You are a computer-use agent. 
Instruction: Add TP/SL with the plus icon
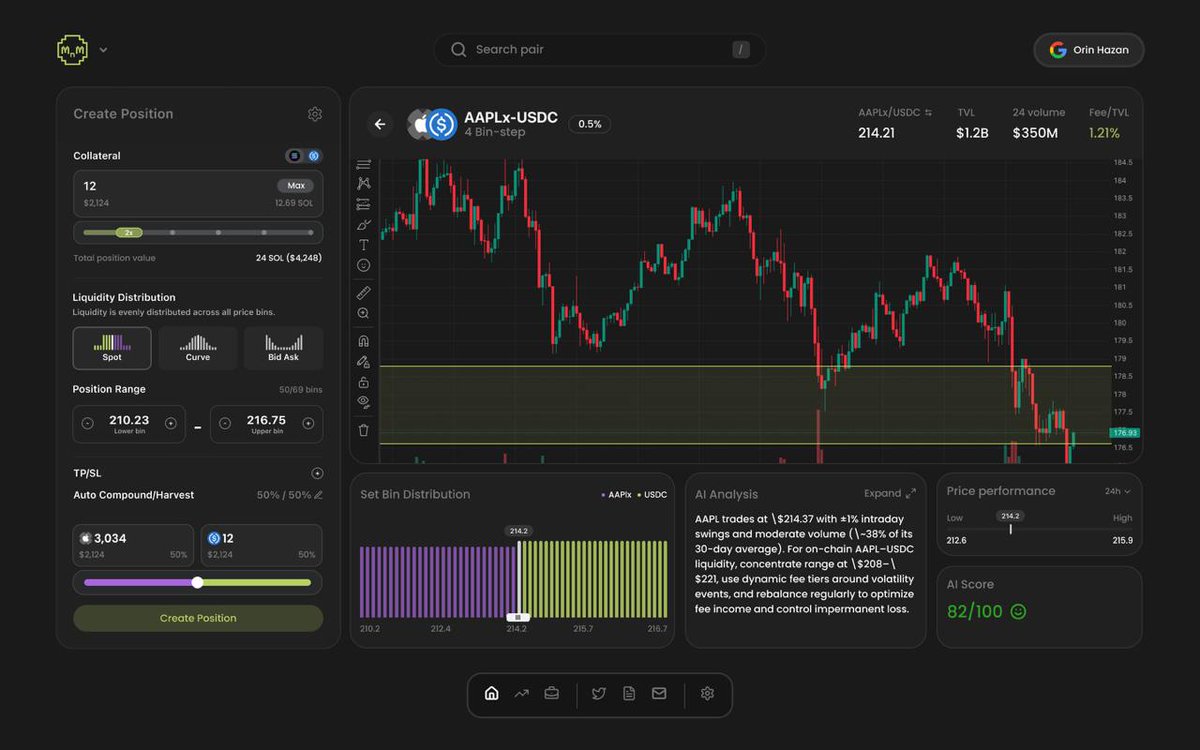coord(317,473)
